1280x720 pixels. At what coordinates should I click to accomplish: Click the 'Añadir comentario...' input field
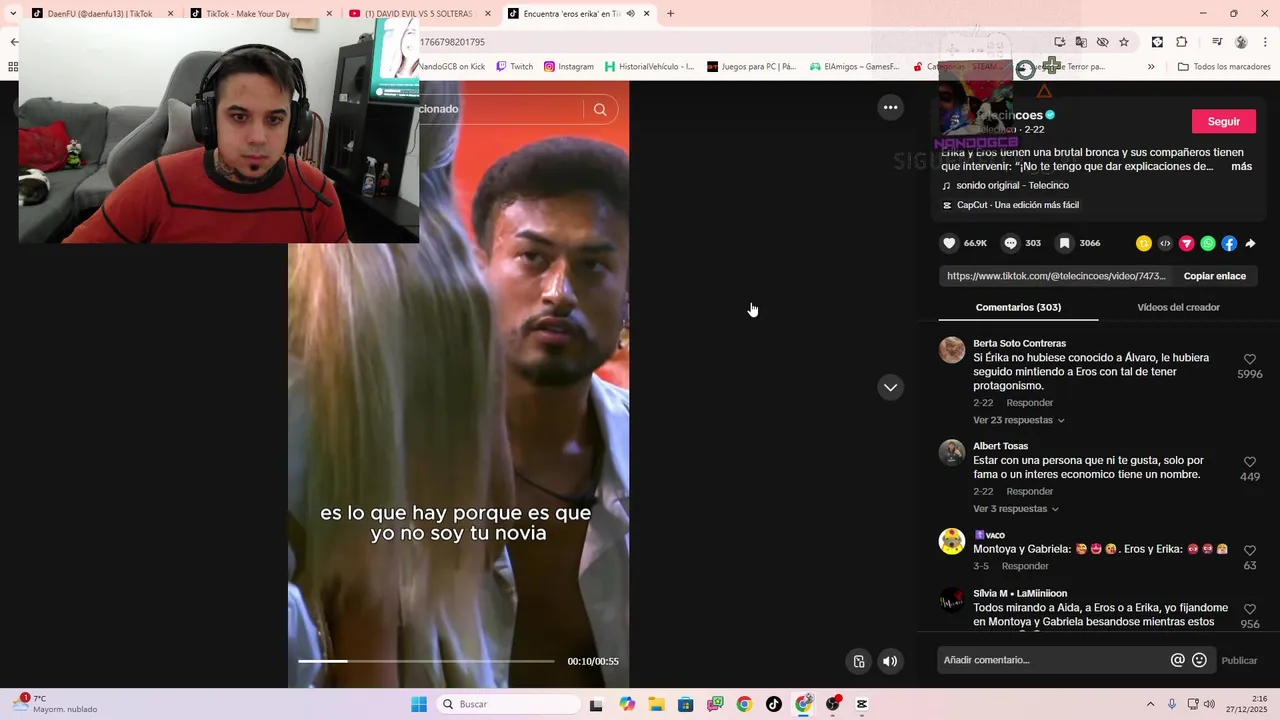pos(1054,660)
